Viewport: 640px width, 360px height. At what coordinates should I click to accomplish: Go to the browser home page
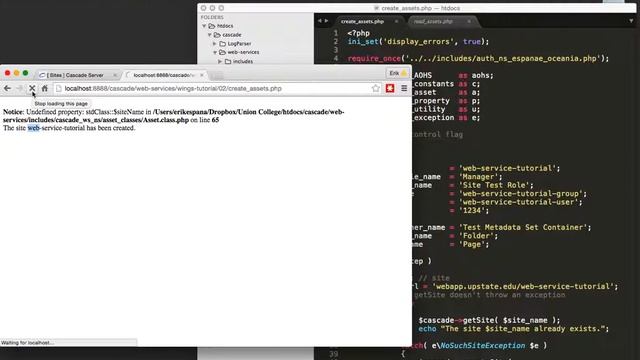[44, 88]
